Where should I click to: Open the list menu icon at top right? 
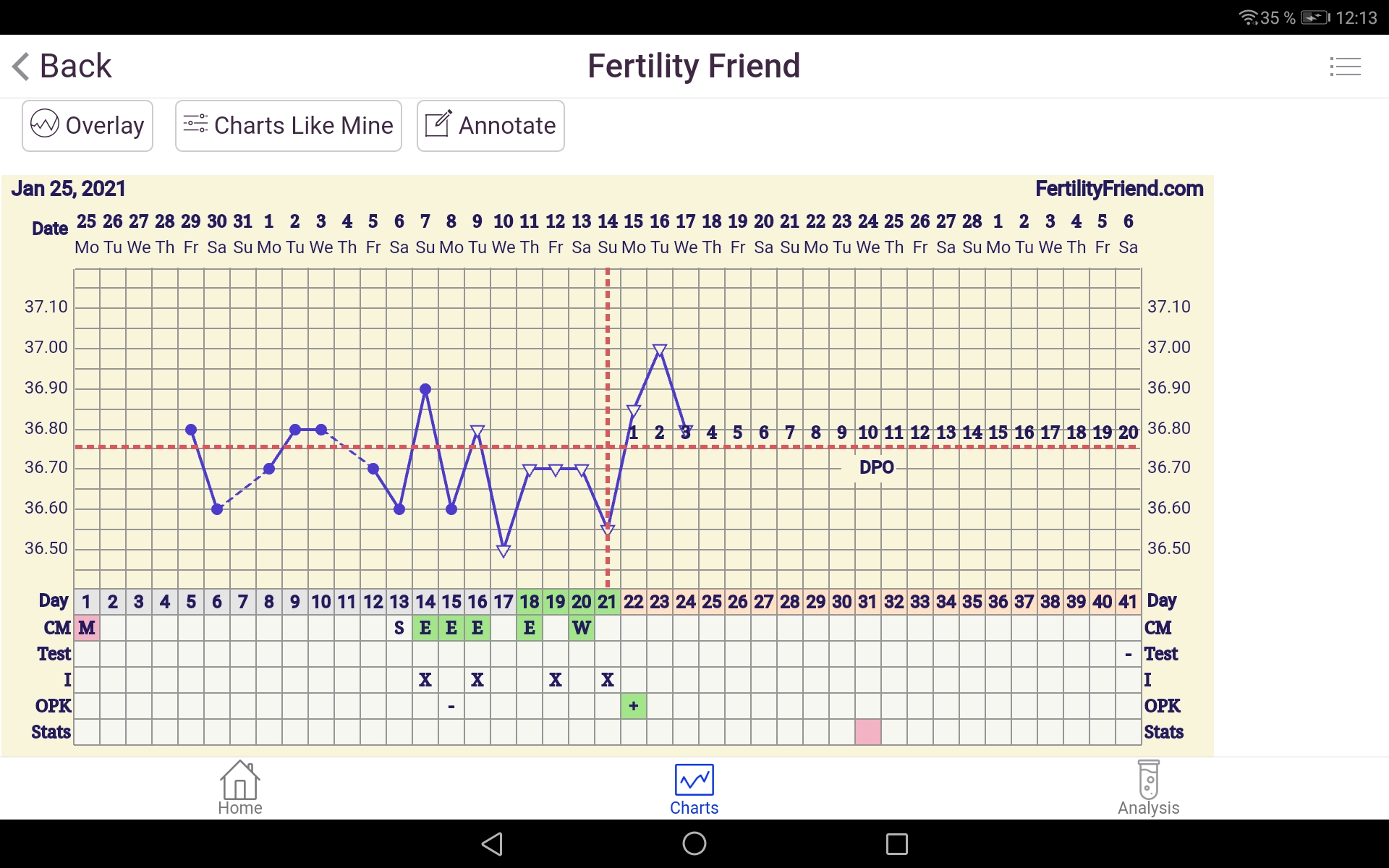point(1345,67)
